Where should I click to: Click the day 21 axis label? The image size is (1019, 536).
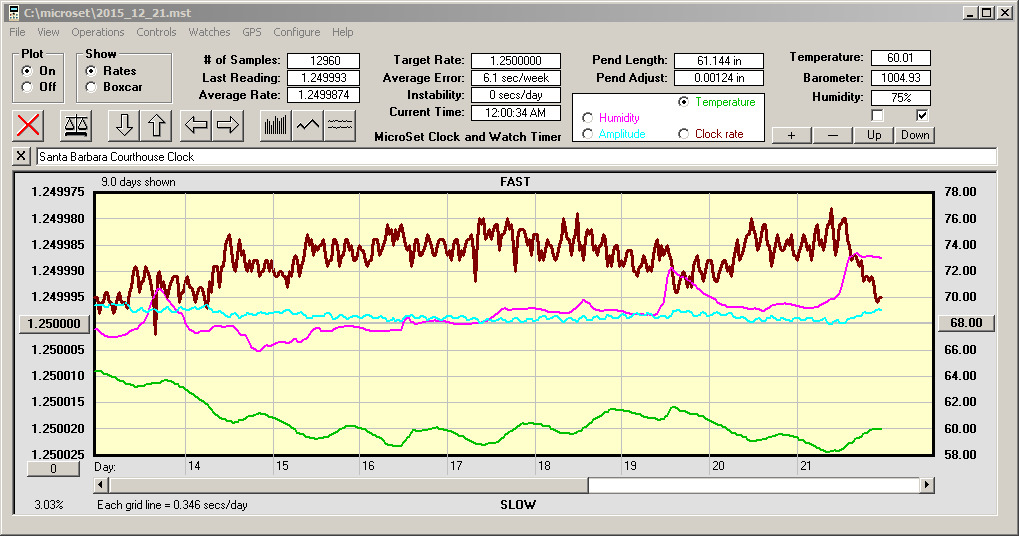click(806, 466)
